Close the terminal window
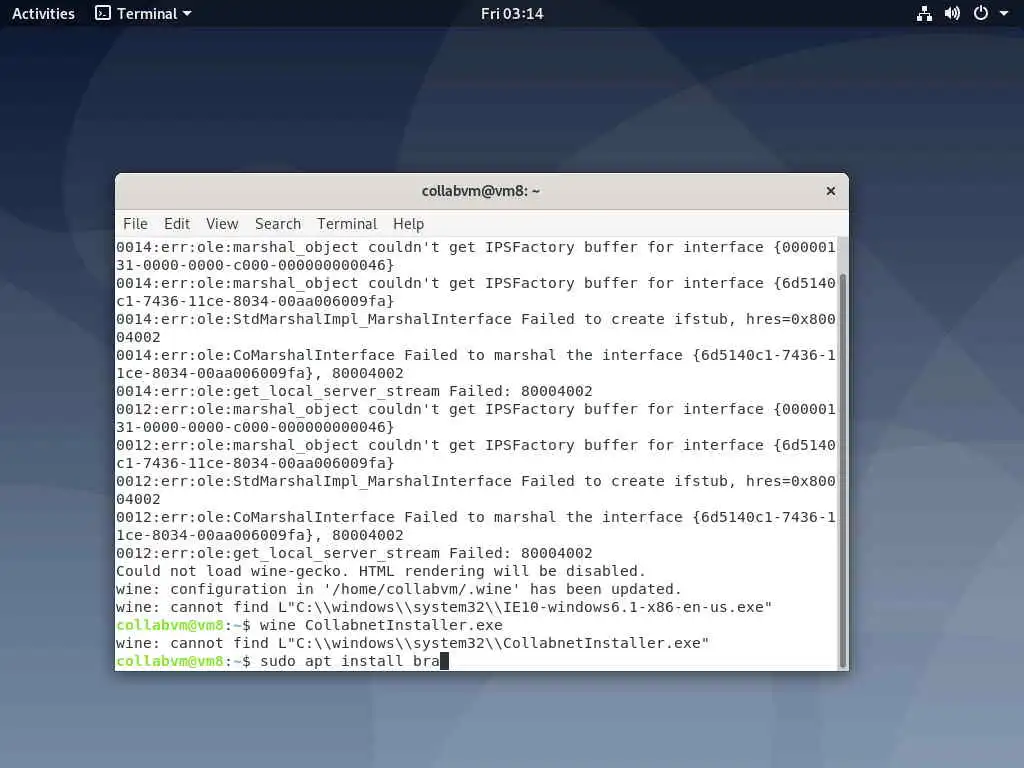The height and width of the screenshot is (768, 1024). [x=831, y=191]
